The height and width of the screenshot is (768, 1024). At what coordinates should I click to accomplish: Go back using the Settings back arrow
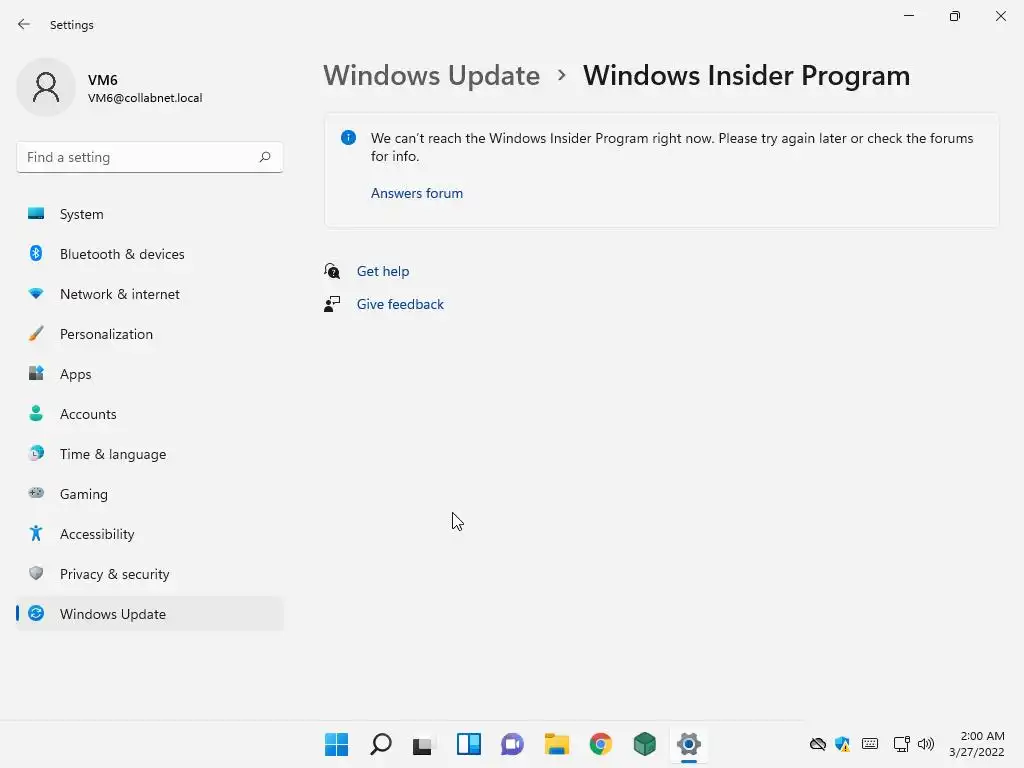24,24
